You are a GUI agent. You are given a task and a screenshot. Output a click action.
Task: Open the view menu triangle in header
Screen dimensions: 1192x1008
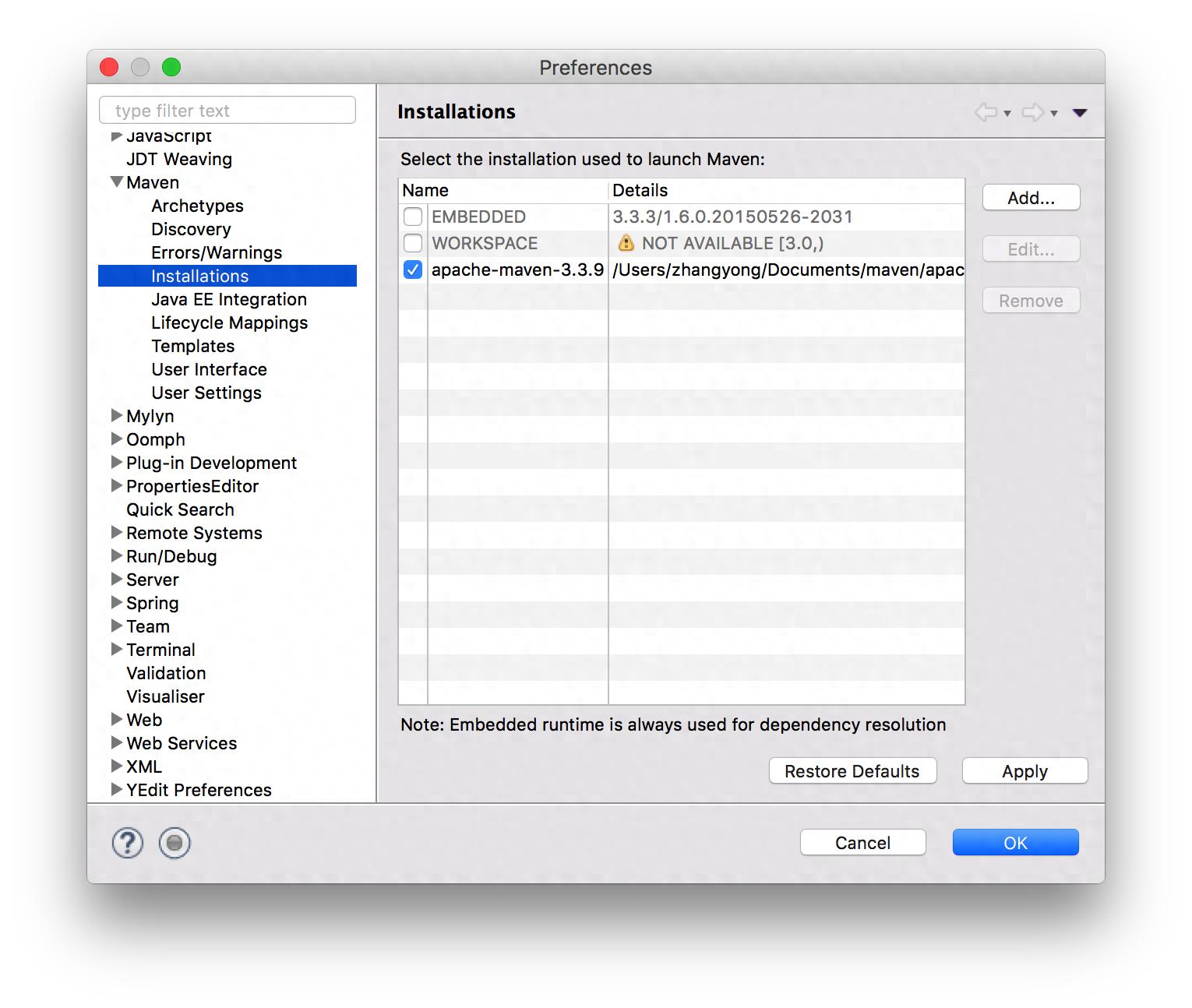1080,113
